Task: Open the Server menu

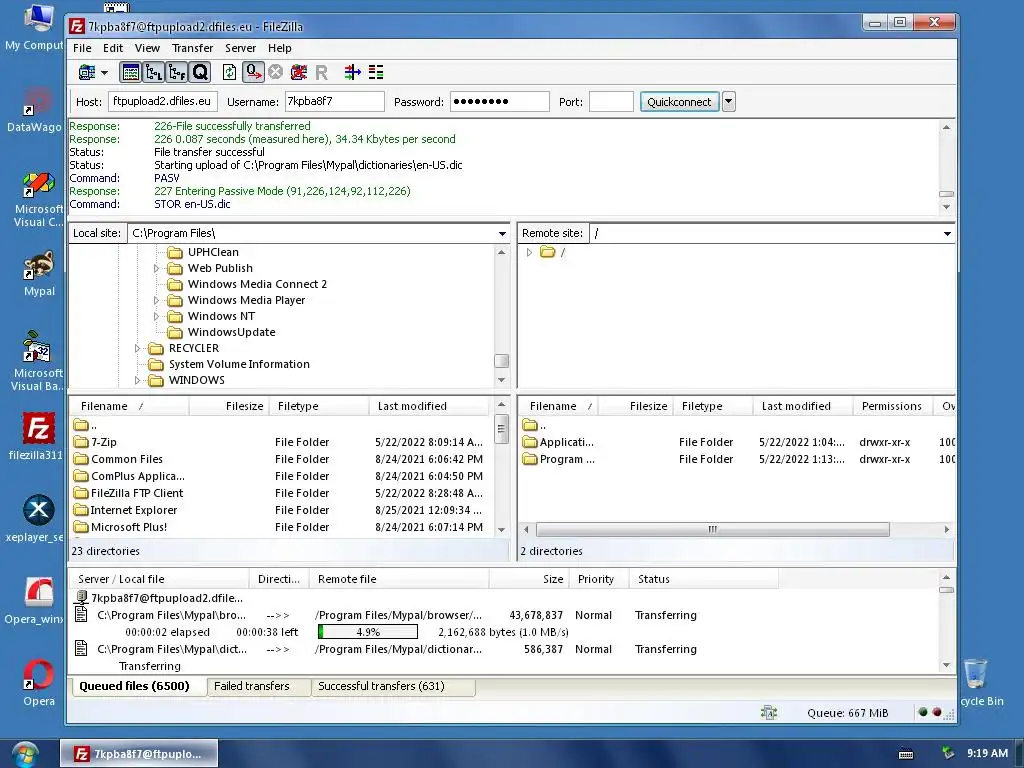Action: click(x=240, y=48)
